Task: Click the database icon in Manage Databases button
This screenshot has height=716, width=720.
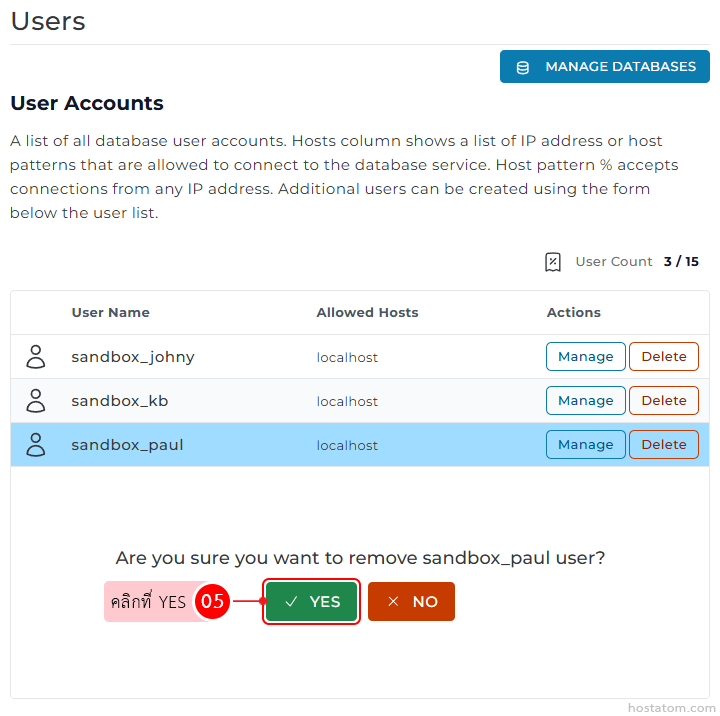Action: (523, 68)
